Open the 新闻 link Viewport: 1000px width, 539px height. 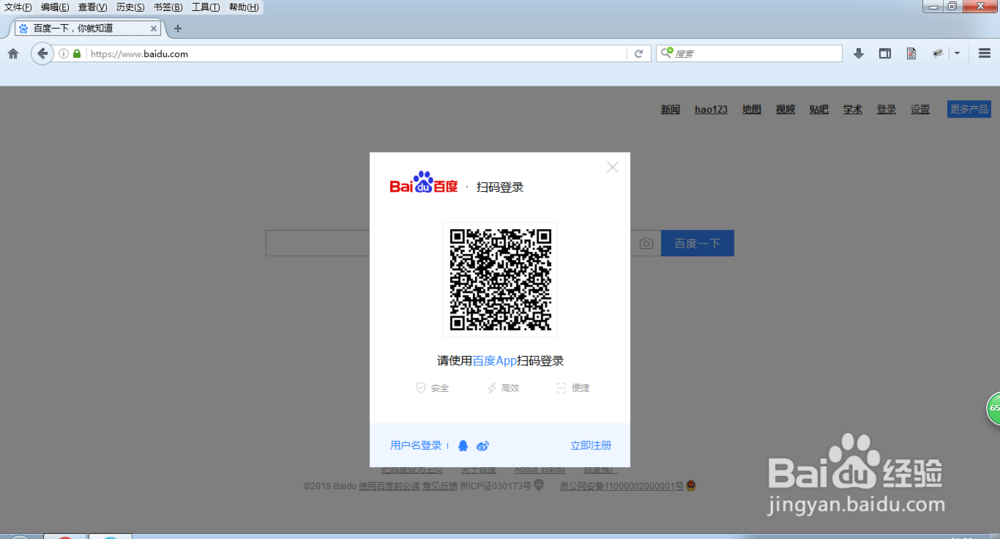tap(670, 109)
